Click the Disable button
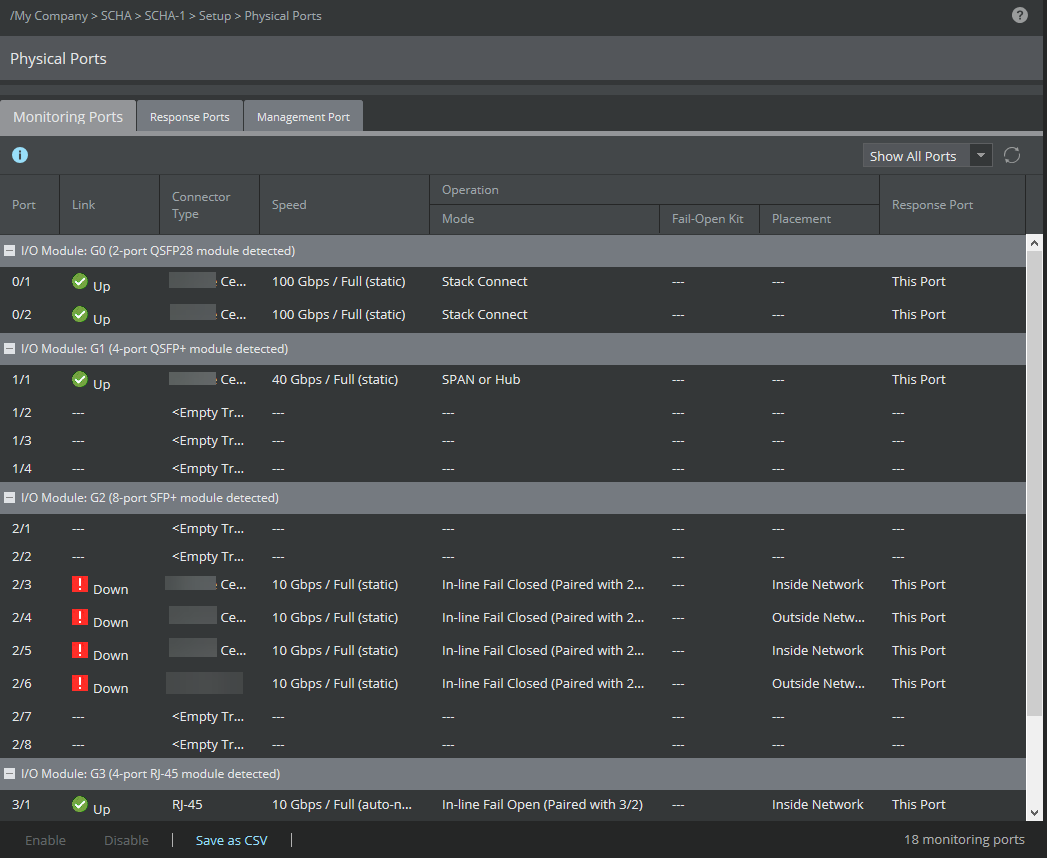The image size is (1047, 858). 126,840
